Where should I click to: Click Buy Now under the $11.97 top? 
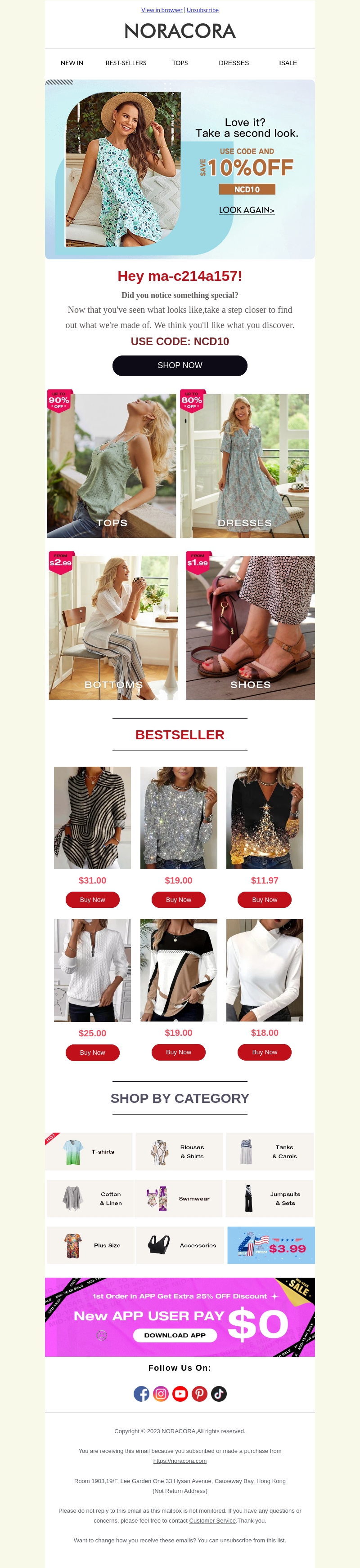coord(264,900)
